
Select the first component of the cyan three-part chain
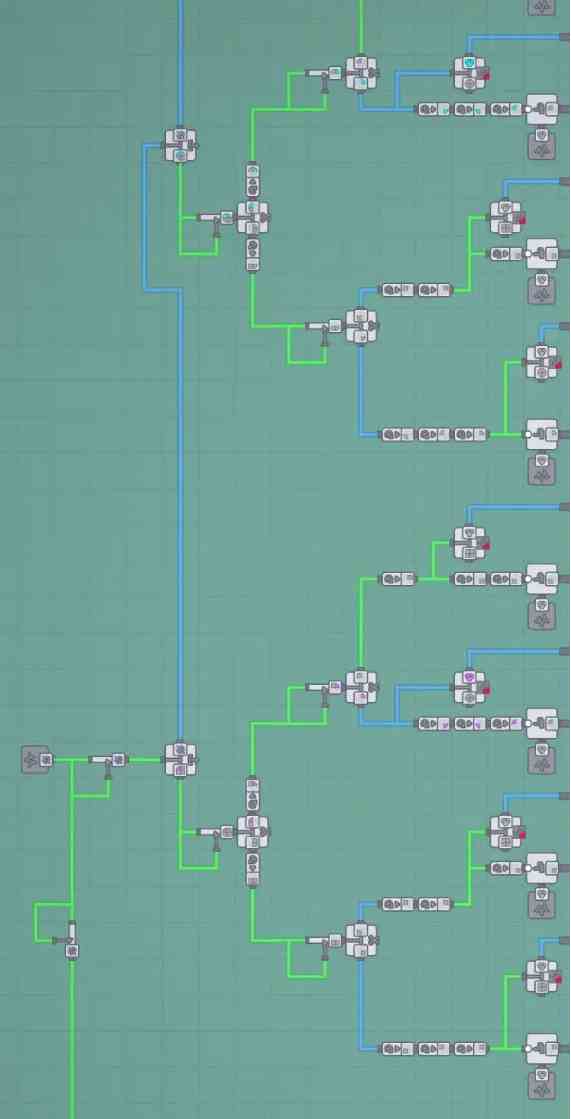coord(434,109)
